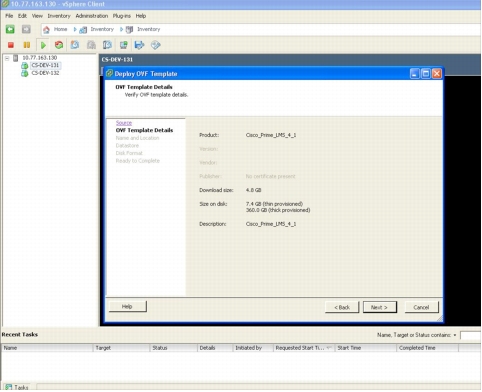Click the Take Snapshot toolbar icon
The image size is (482, 392).
[75, 45]
